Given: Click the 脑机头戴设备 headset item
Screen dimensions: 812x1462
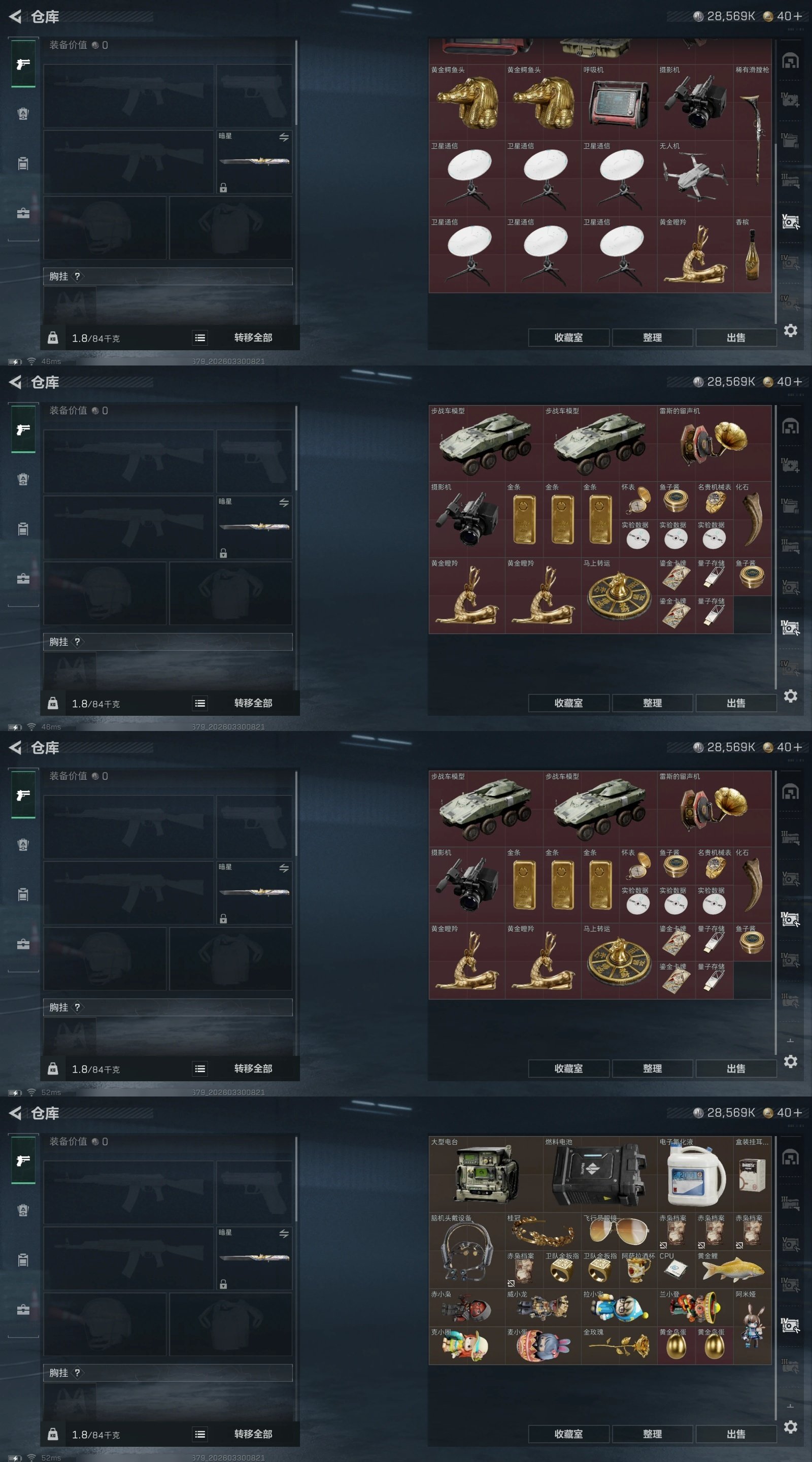Looking at the screenshot, I should (467, 1250).
